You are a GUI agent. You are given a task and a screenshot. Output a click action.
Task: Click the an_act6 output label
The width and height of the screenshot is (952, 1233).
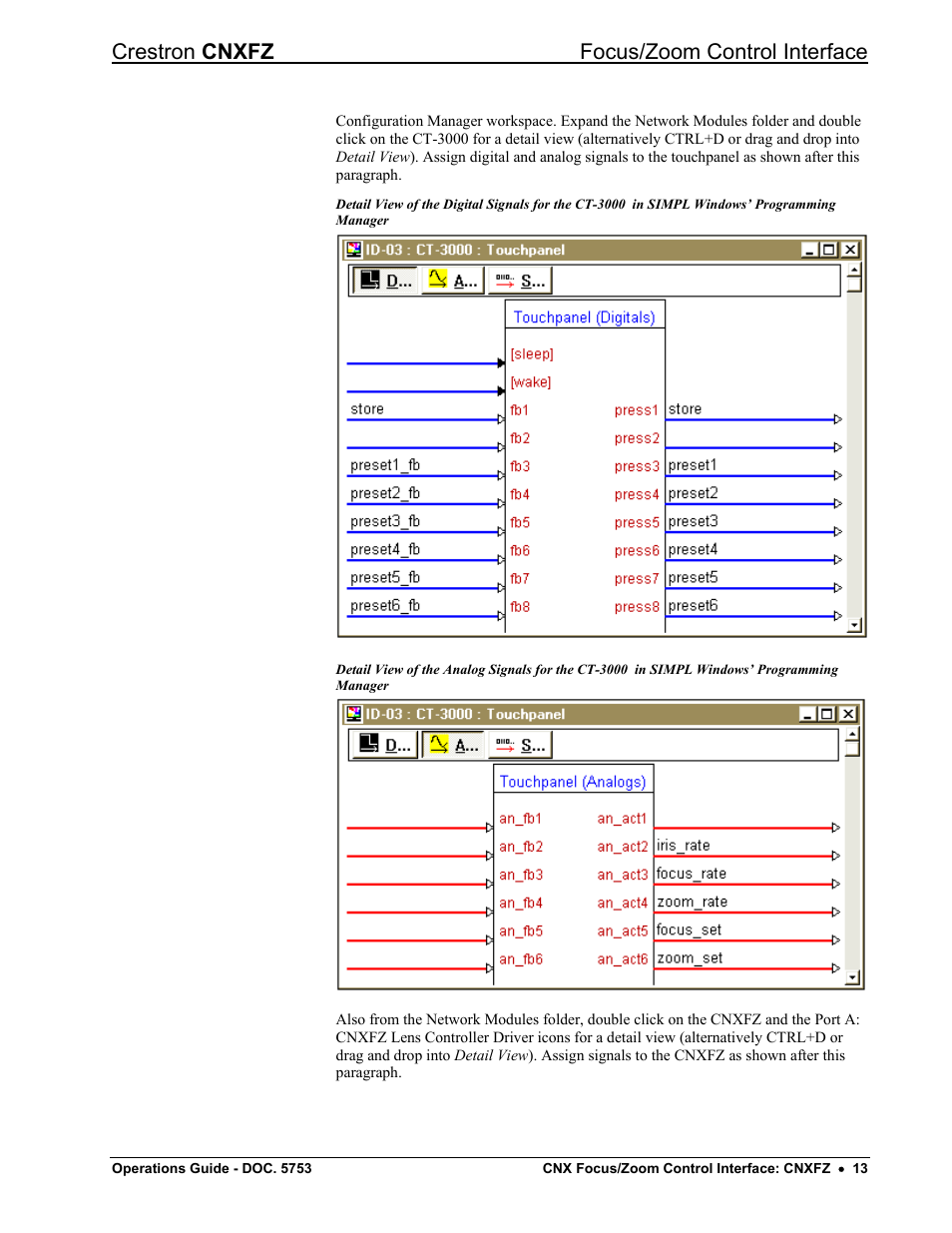click(623, 958)
